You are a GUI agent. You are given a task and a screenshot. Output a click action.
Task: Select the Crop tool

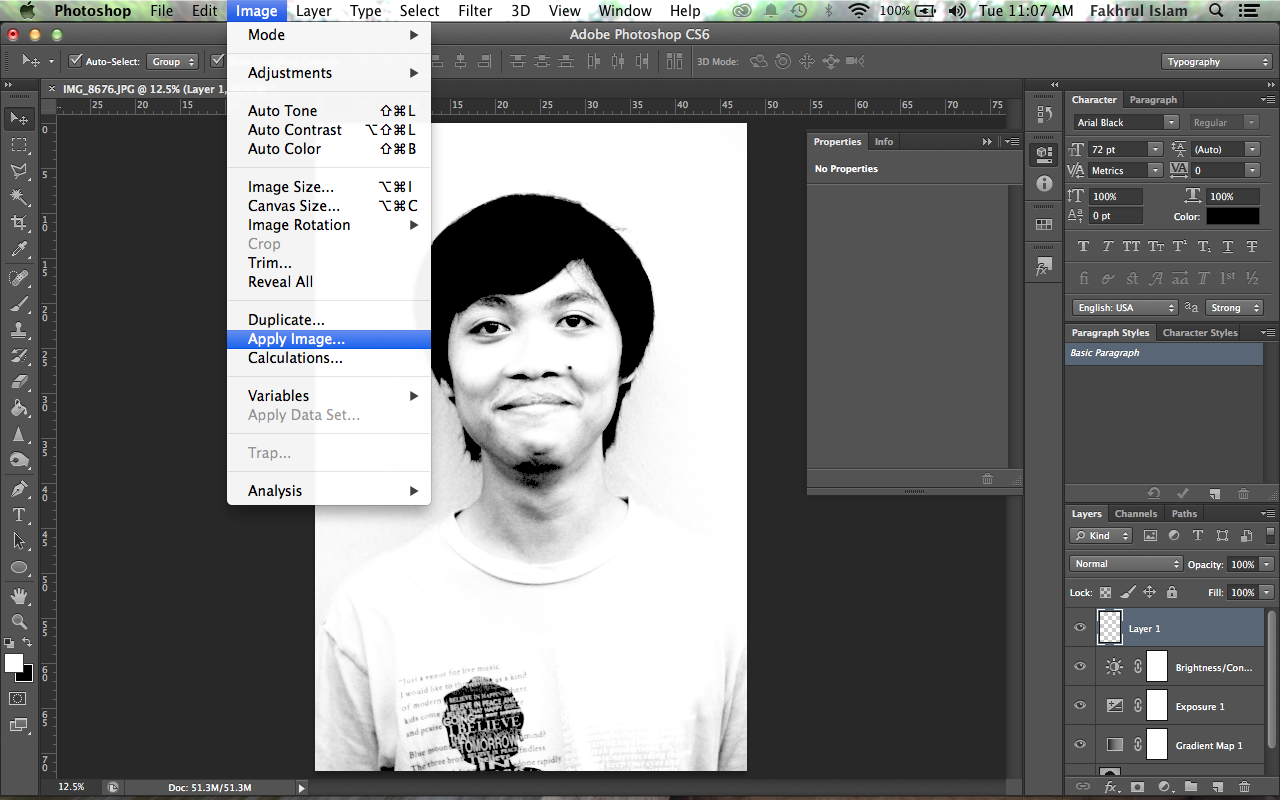point(19,223)
